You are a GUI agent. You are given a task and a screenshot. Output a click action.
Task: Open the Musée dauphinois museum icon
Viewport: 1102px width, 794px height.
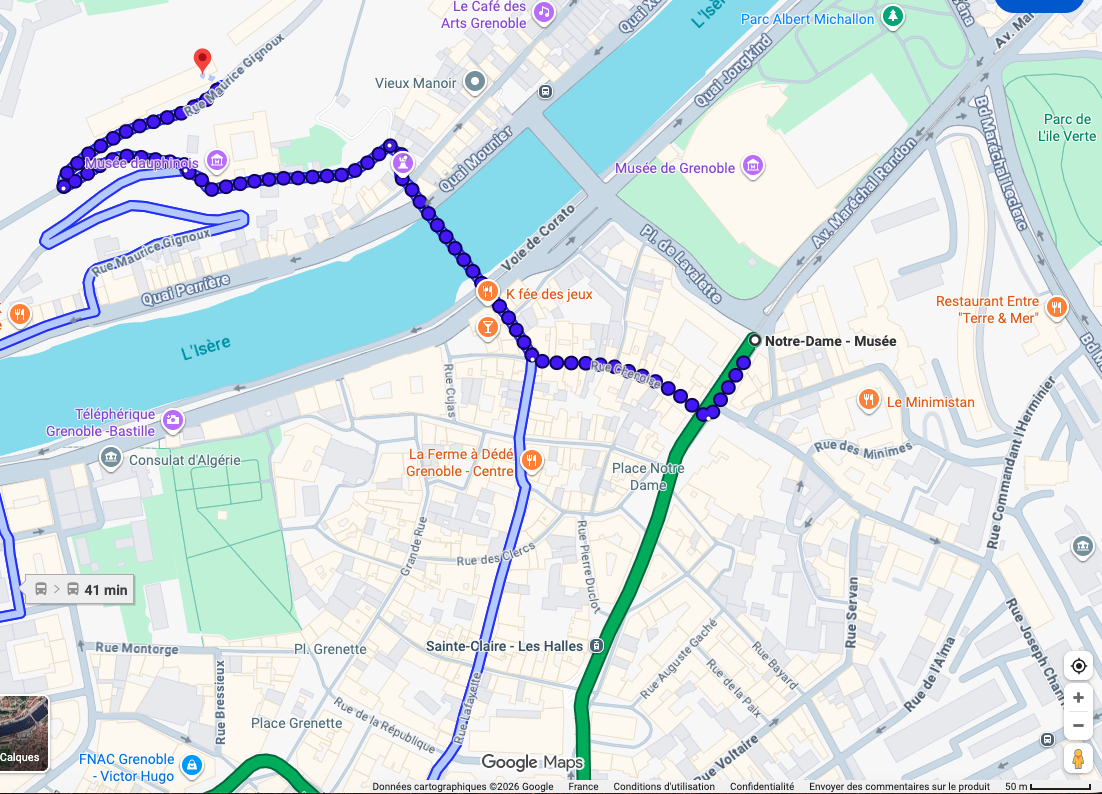click(x=217, y=161)
